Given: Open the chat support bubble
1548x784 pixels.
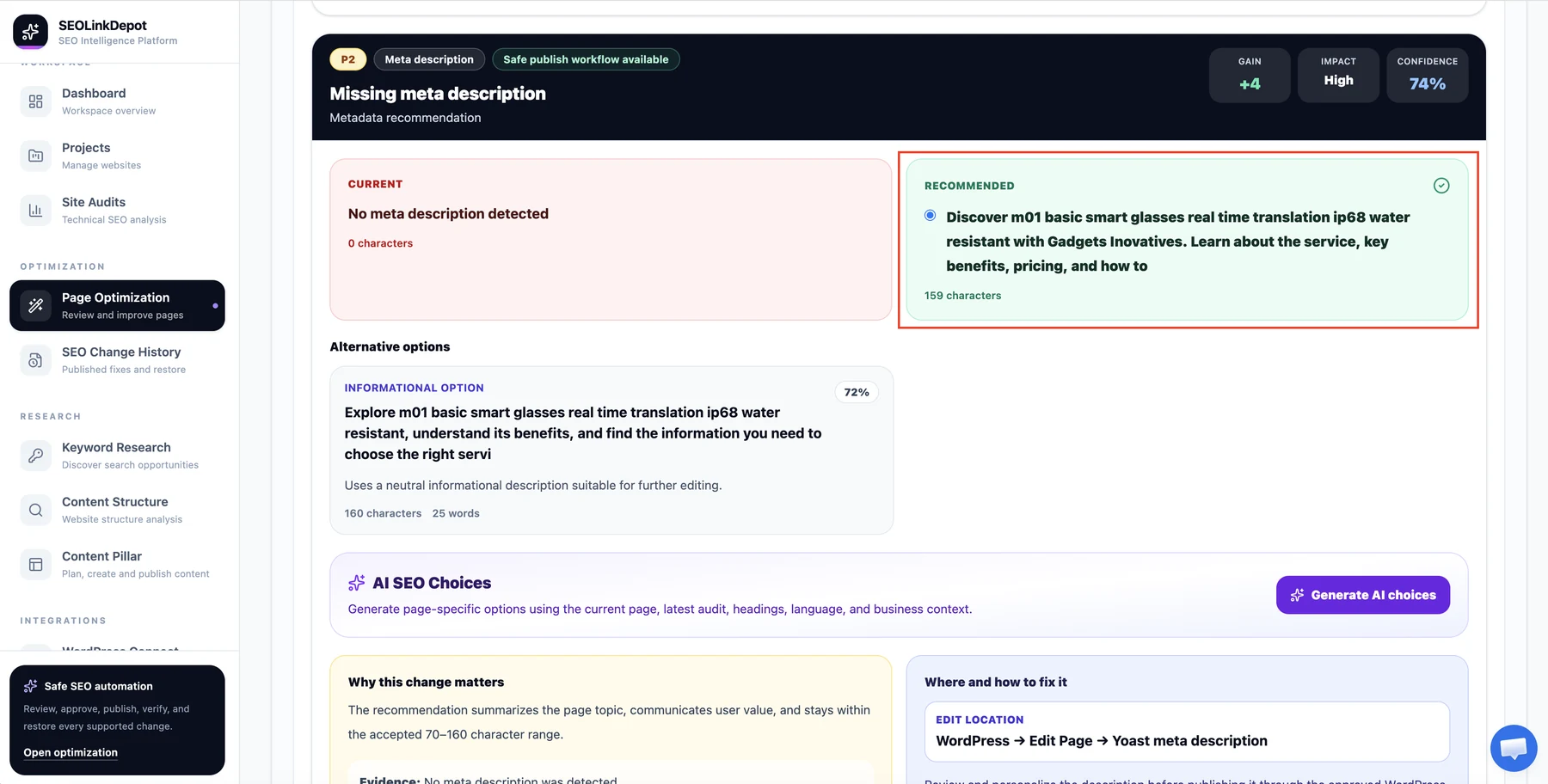Looking at the screenshot, I should pyautogui.click(x=1514, y=748).
